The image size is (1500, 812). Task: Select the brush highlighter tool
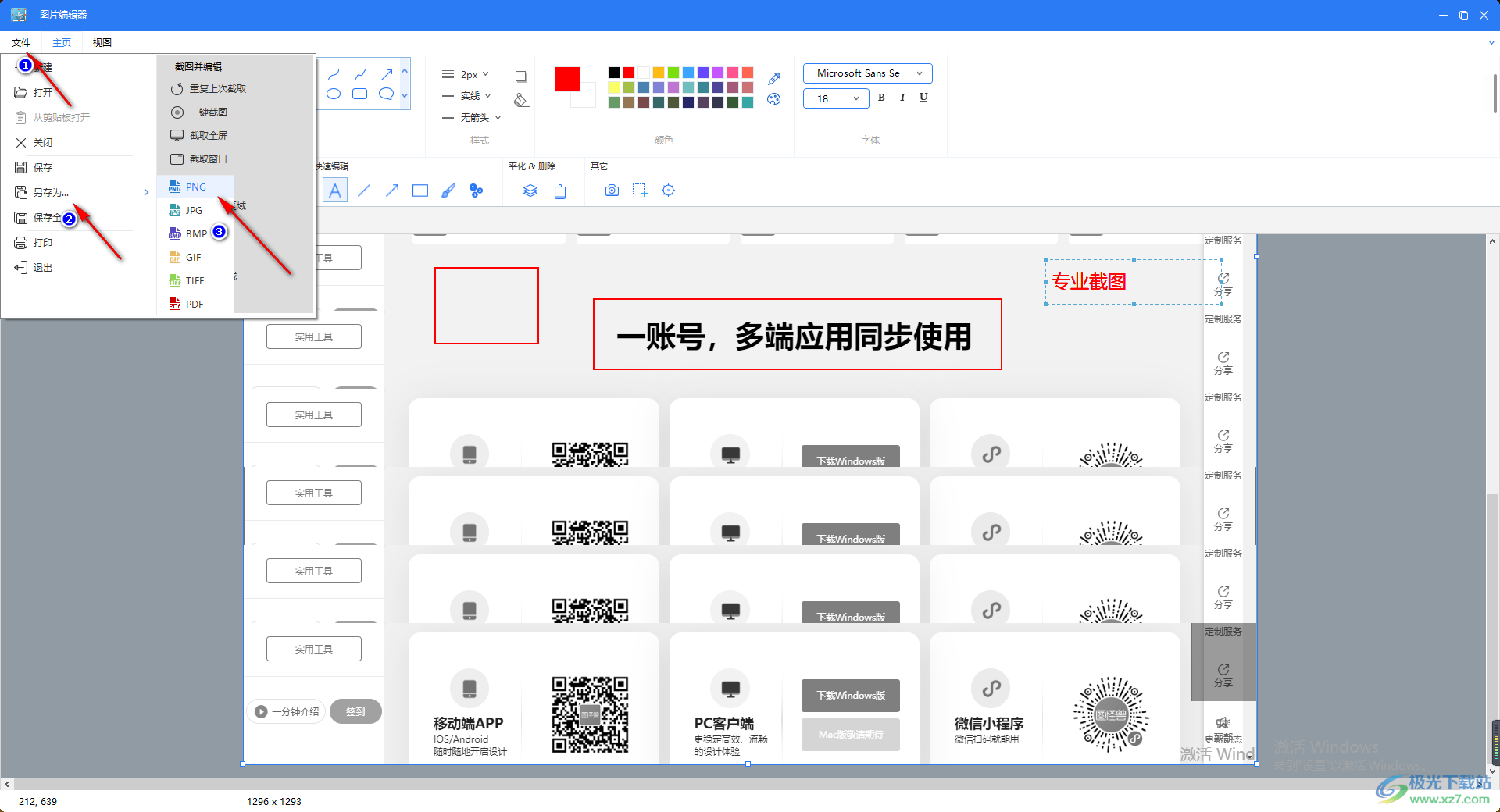448,191
